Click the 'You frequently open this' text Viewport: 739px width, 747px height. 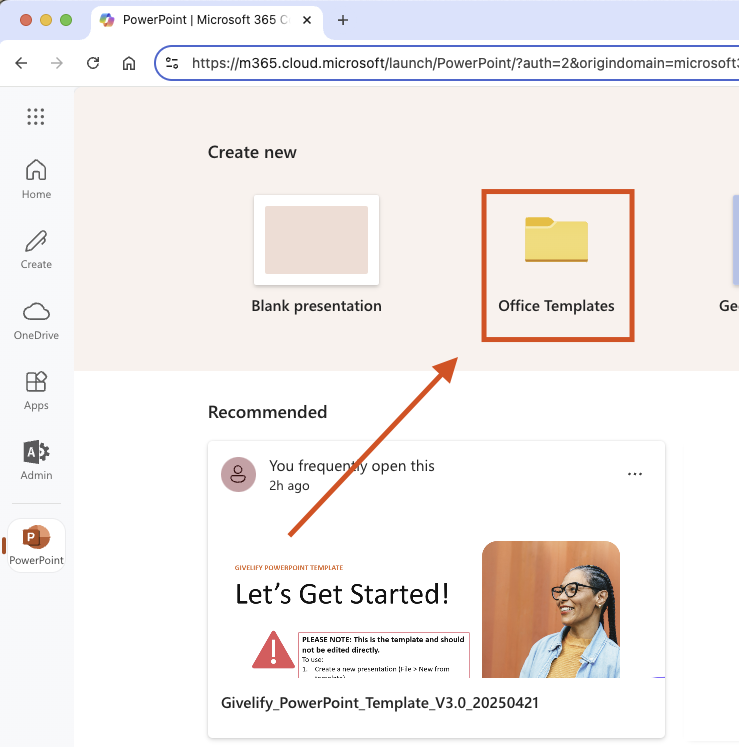[x=352, y=466]
